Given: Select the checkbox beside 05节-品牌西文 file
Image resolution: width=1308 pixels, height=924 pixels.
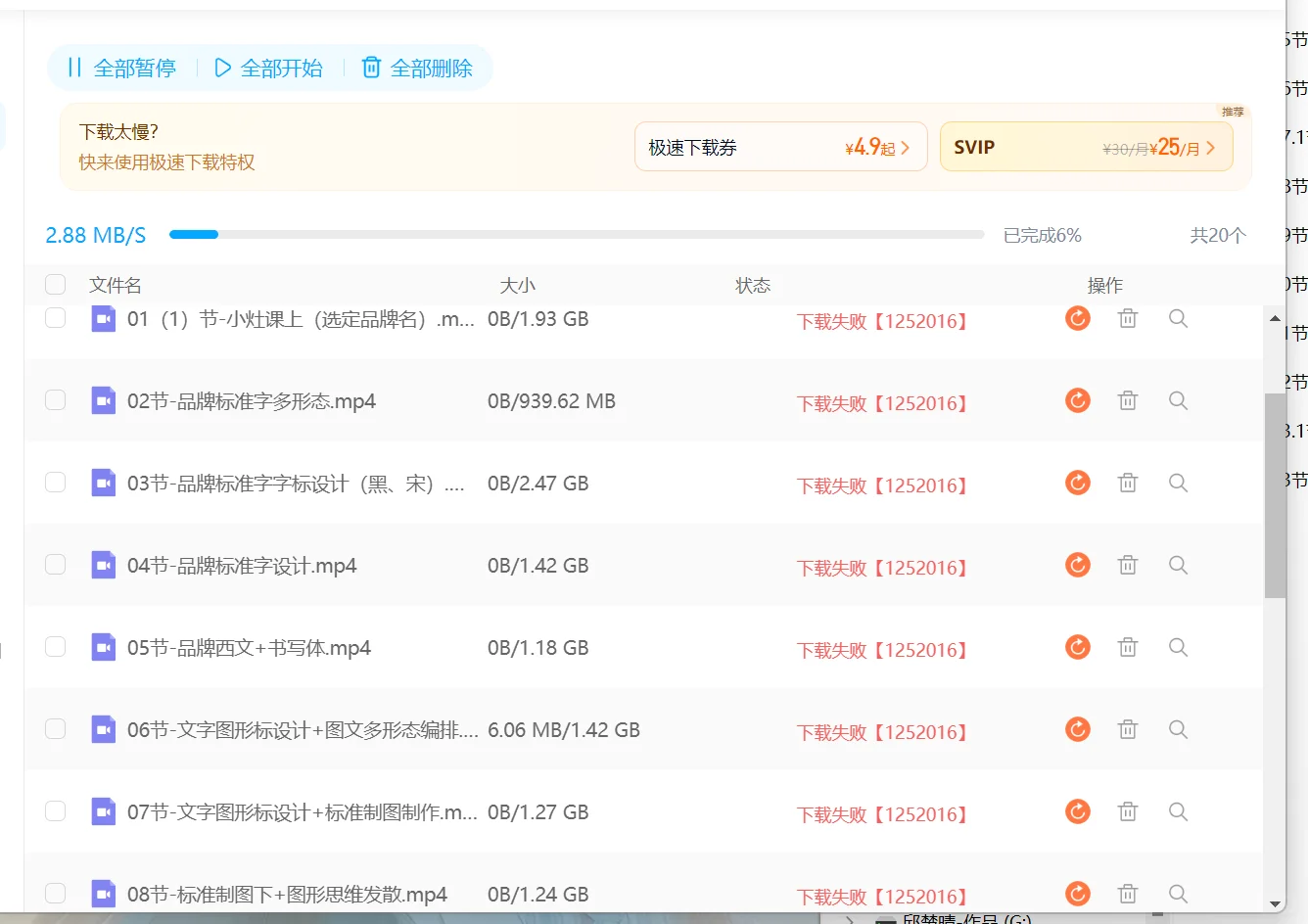Looking at the screenshot, I should point(55,647).
